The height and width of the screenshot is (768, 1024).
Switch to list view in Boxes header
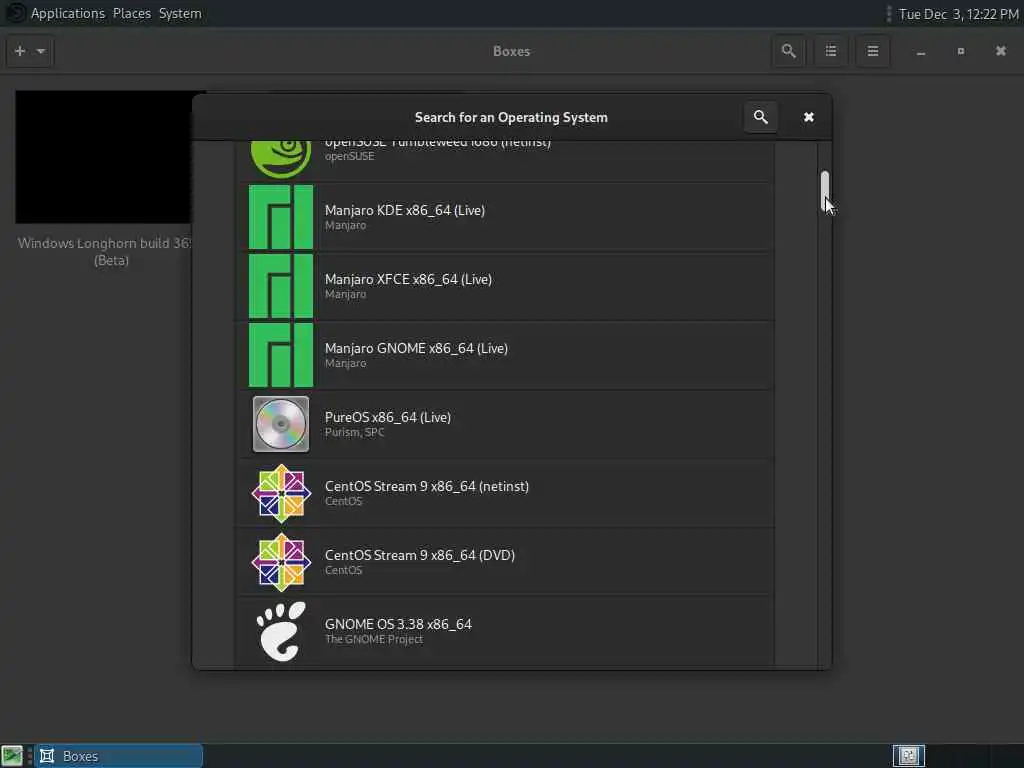[831, 51]
